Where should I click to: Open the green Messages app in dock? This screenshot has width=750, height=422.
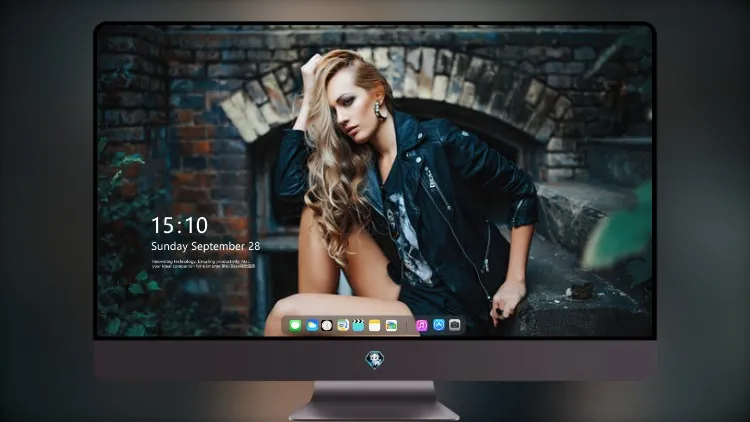click(x=295, y=325)
